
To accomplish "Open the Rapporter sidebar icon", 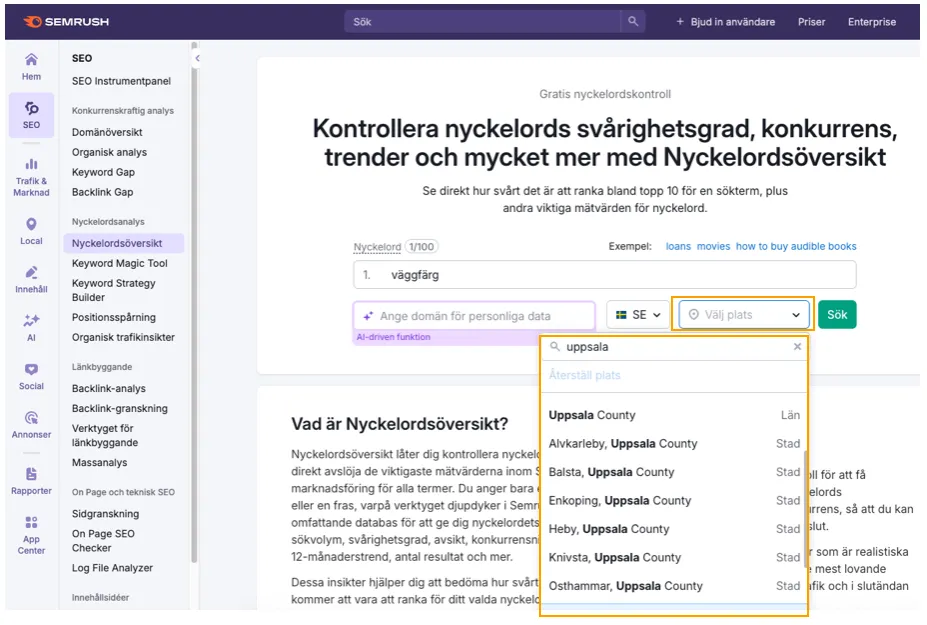I will 31,481.
